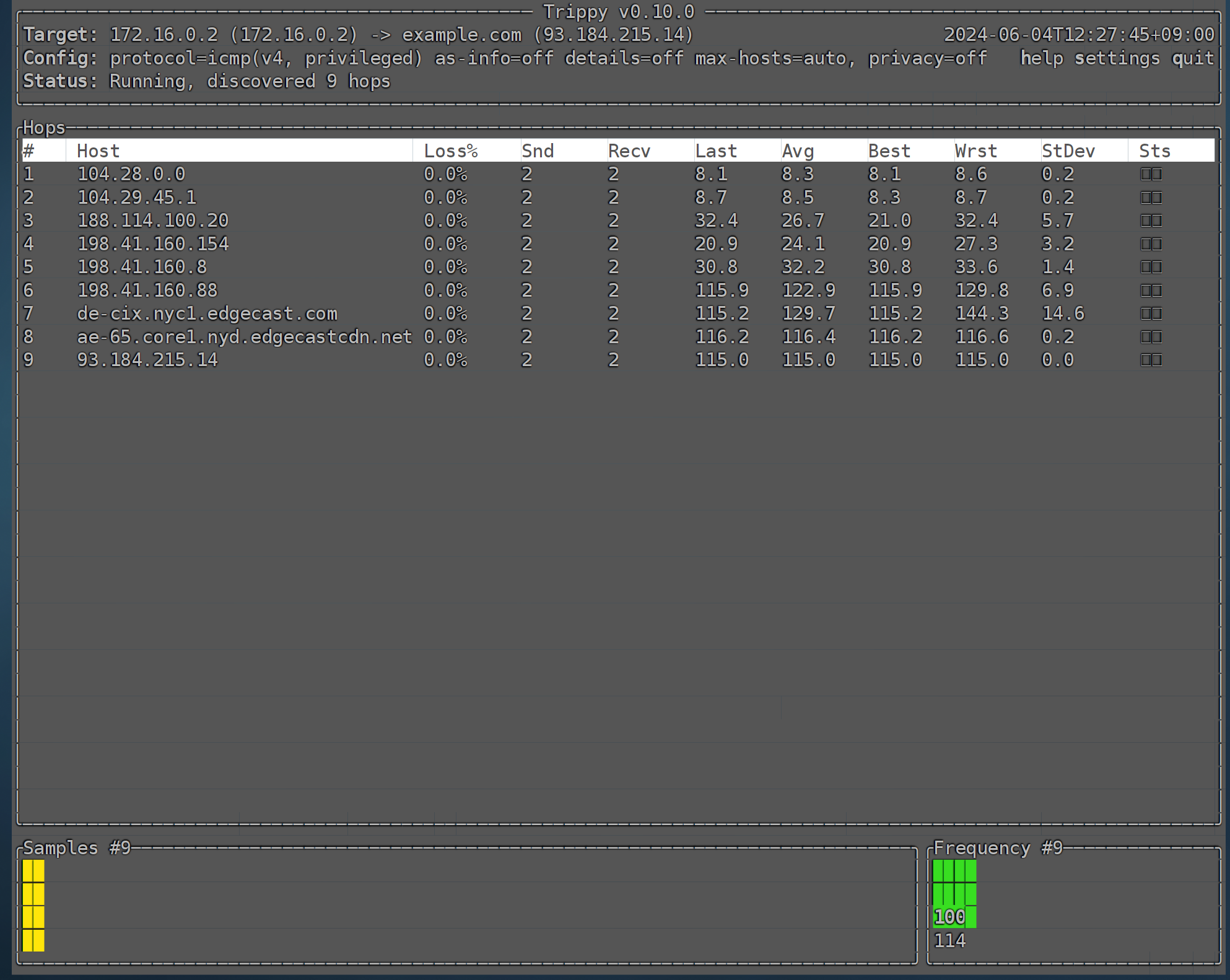The height and width of the screenshot is (980, 1230).
Task: Open the settings dialog link
Action: (1116, 58)
